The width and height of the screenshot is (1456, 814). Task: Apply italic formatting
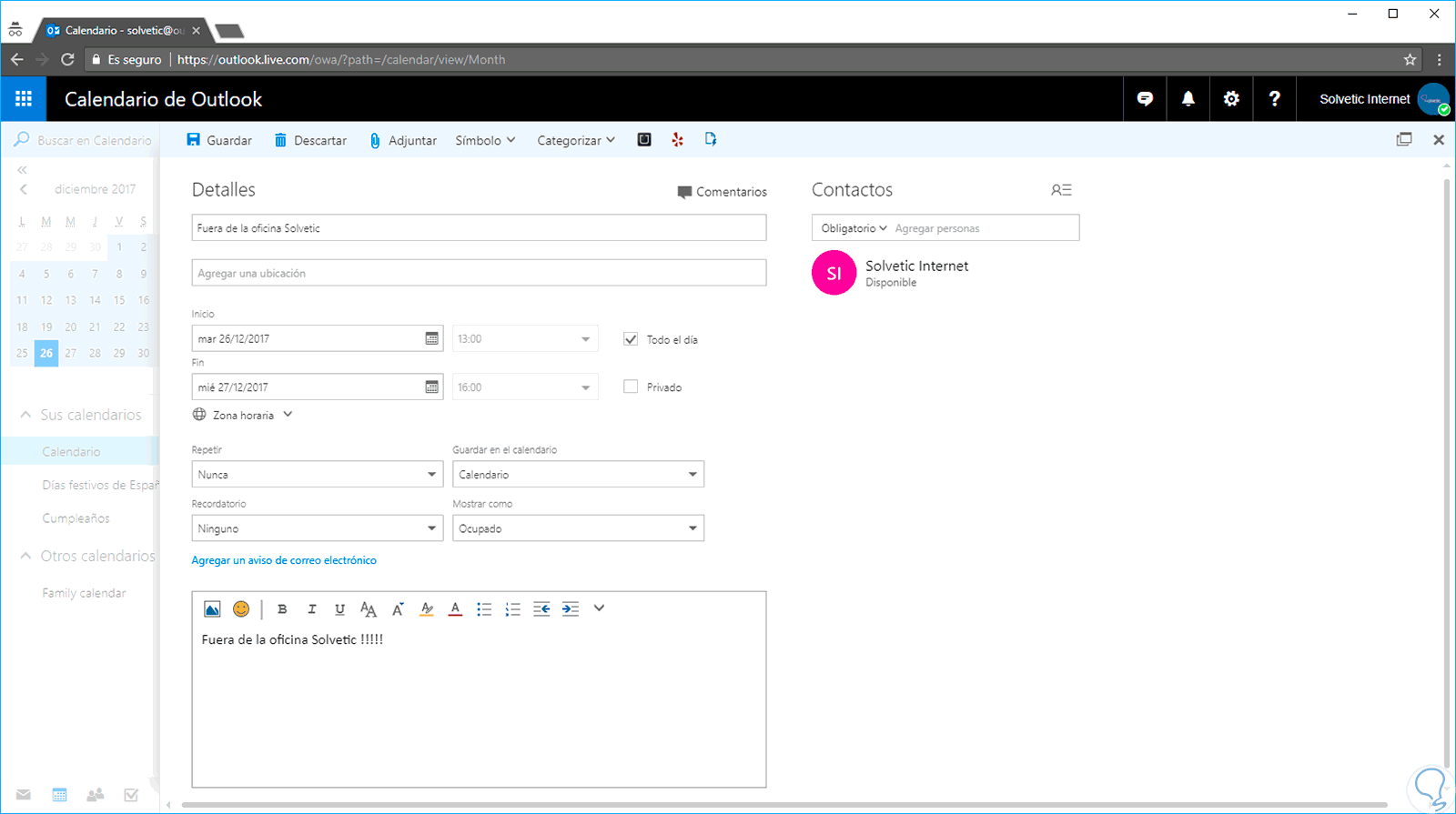click(311, 609)
